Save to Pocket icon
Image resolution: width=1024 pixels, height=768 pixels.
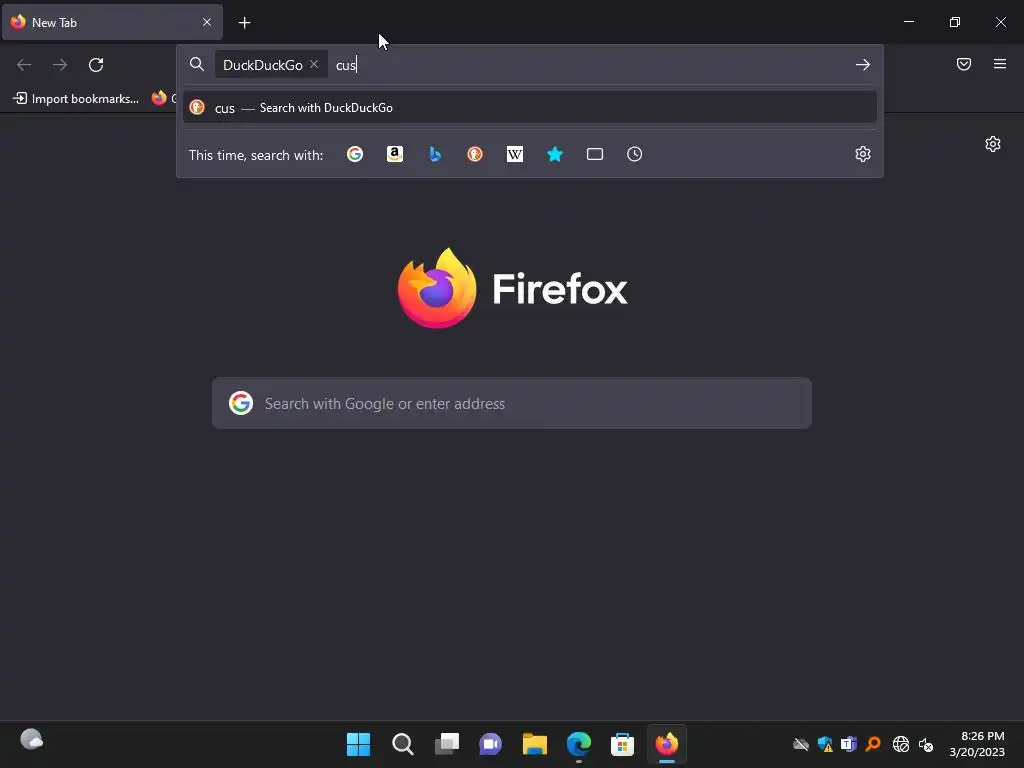tap(964, 64)
